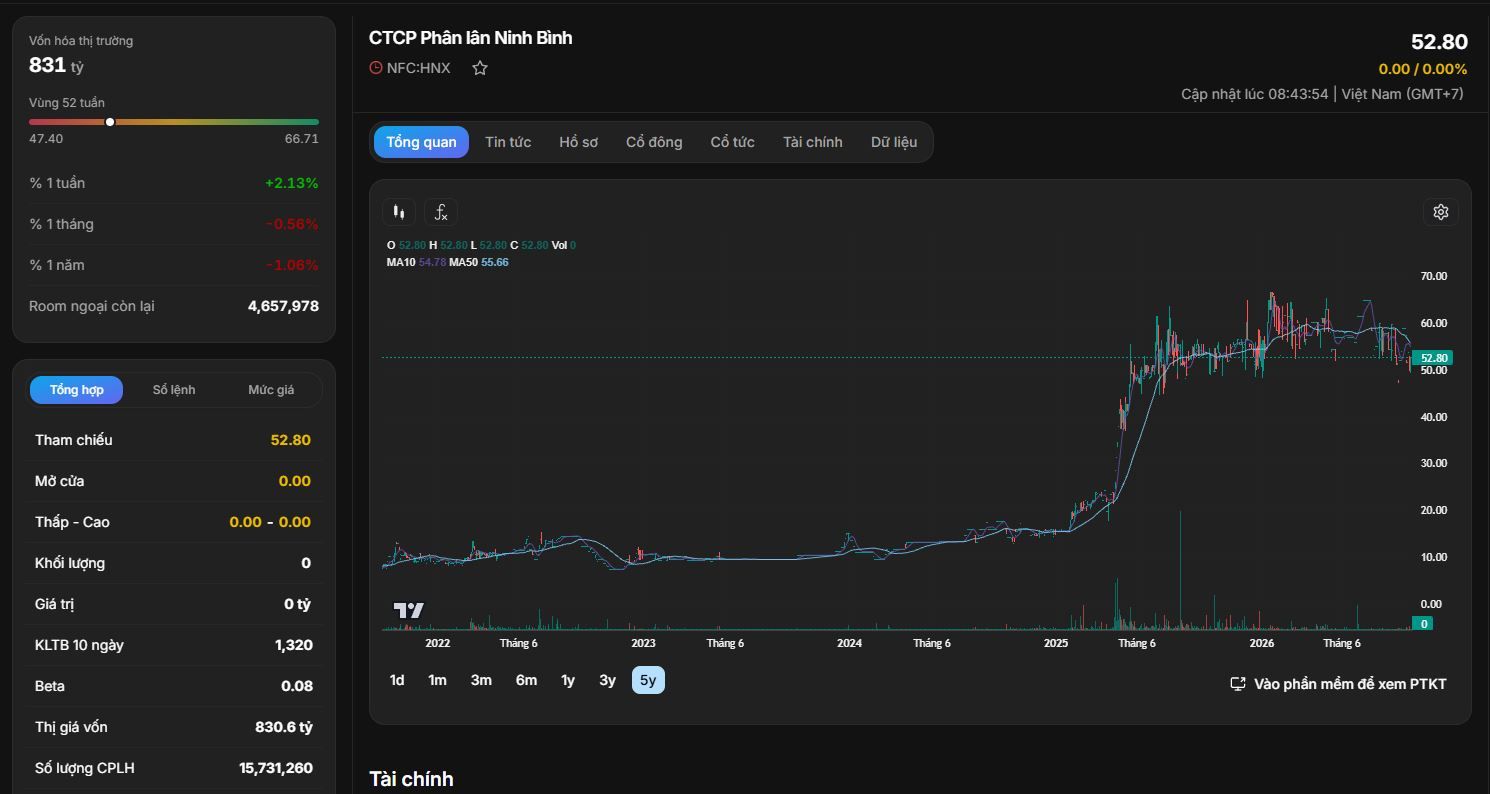1490x794 pixels.
Task: Select the Tổng hợp panel tab
Action: [76, 390]
